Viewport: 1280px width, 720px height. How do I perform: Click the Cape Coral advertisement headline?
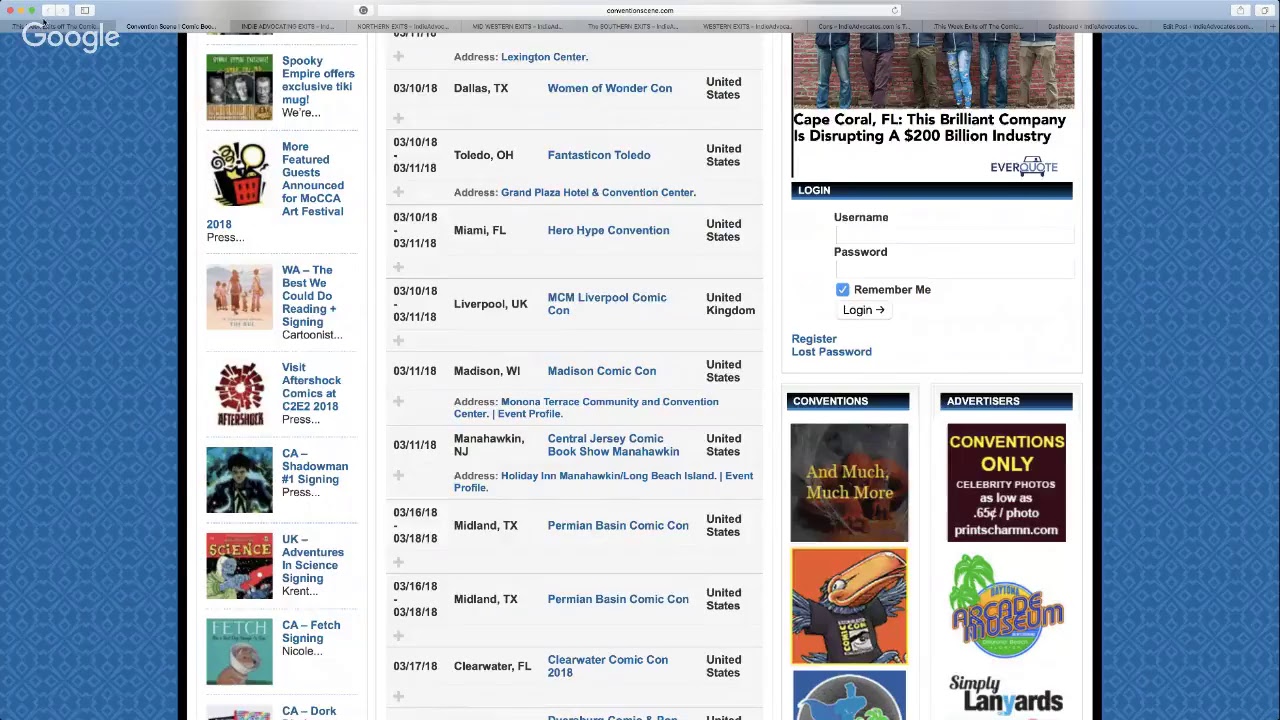click(929, 128)
